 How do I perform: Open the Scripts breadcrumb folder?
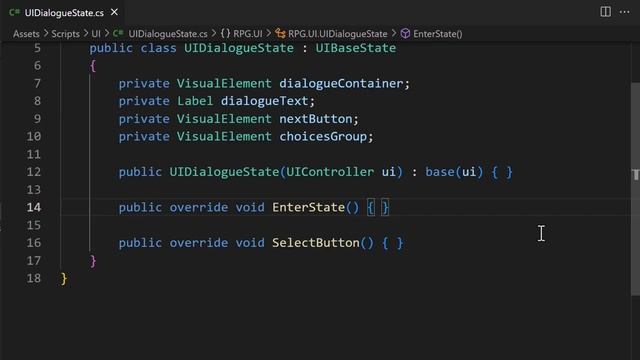pos(65,34)
